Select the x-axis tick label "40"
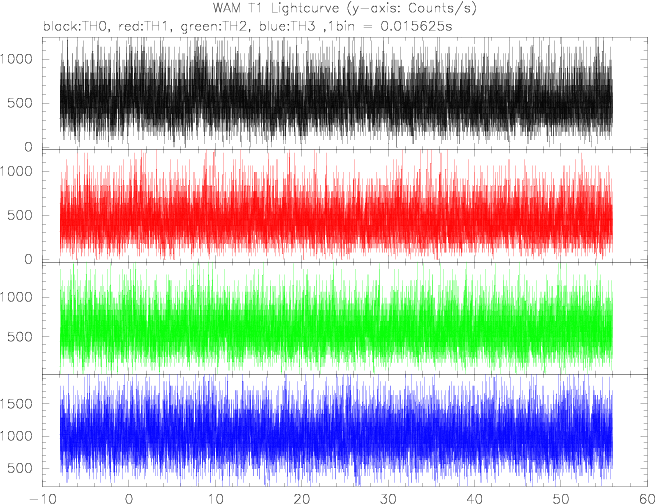The image size is (656, 504). 474,498
